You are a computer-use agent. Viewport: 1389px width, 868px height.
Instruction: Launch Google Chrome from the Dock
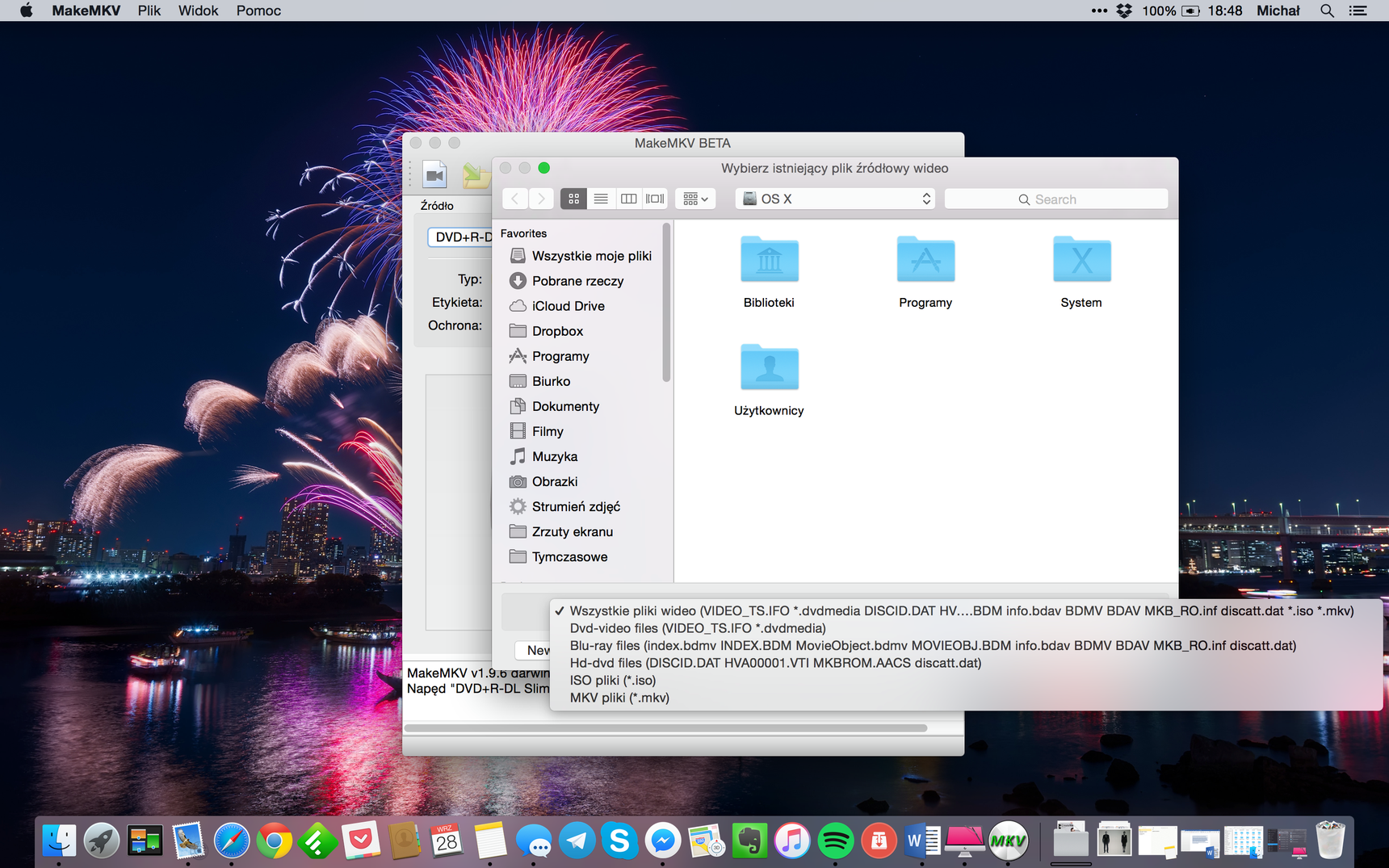(x=275, y=841)
